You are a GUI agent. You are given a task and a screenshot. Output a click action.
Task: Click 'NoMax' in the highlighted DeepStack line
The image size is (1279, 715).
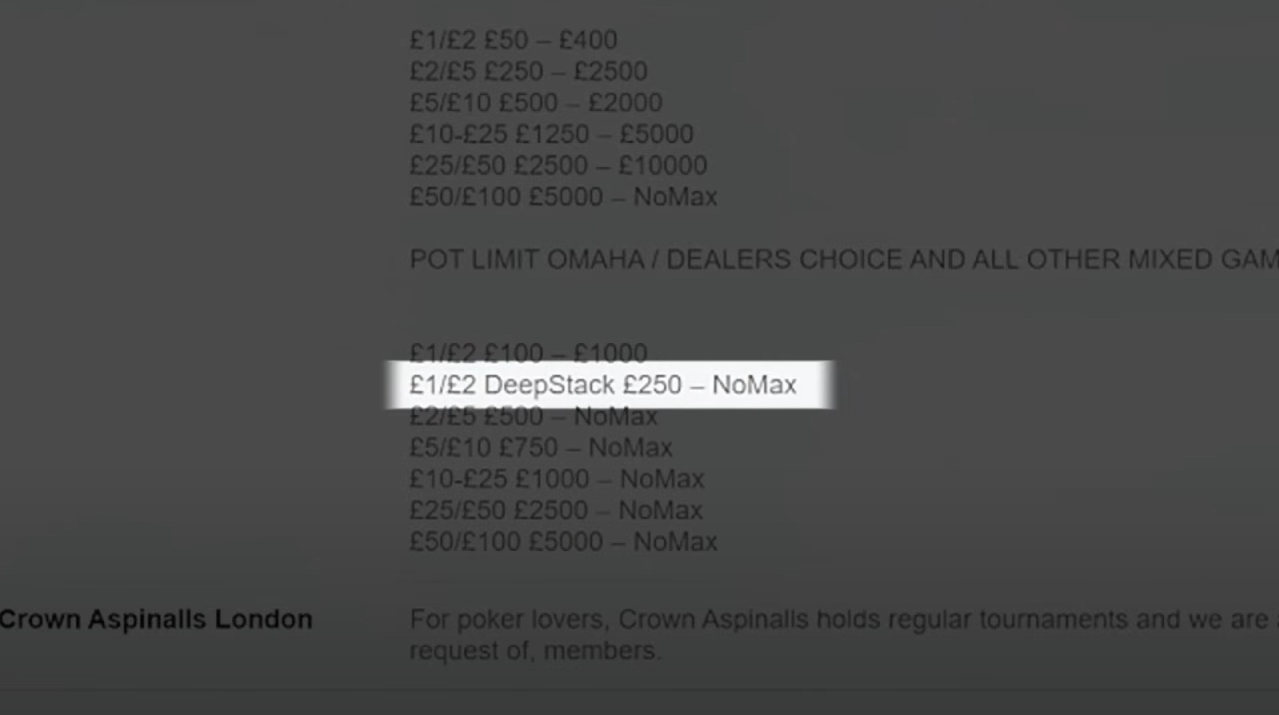[x=754, y=385]
